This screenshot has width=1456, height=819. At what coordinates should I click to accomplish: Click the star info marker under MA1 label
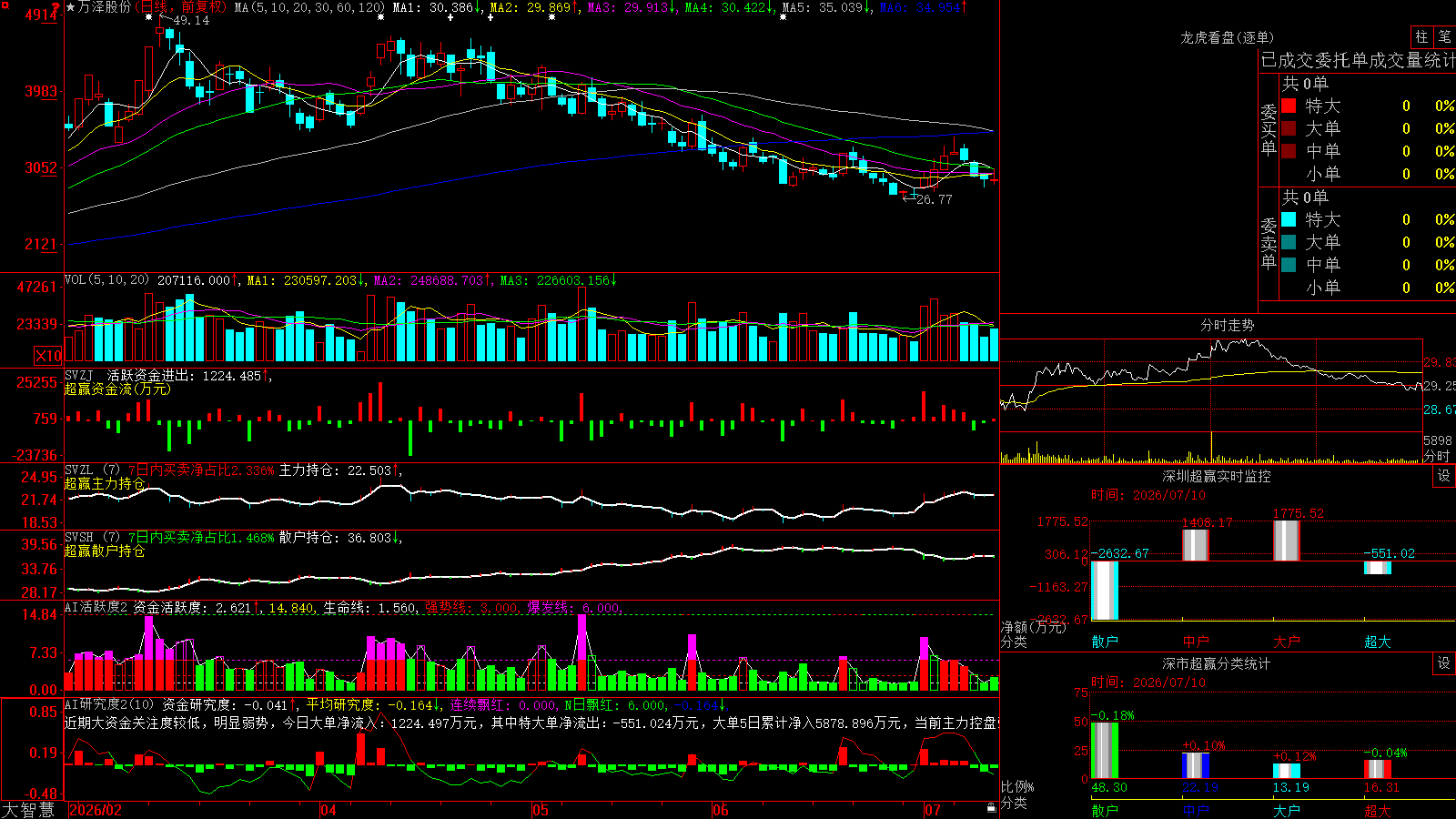click(x=380, y=17)
